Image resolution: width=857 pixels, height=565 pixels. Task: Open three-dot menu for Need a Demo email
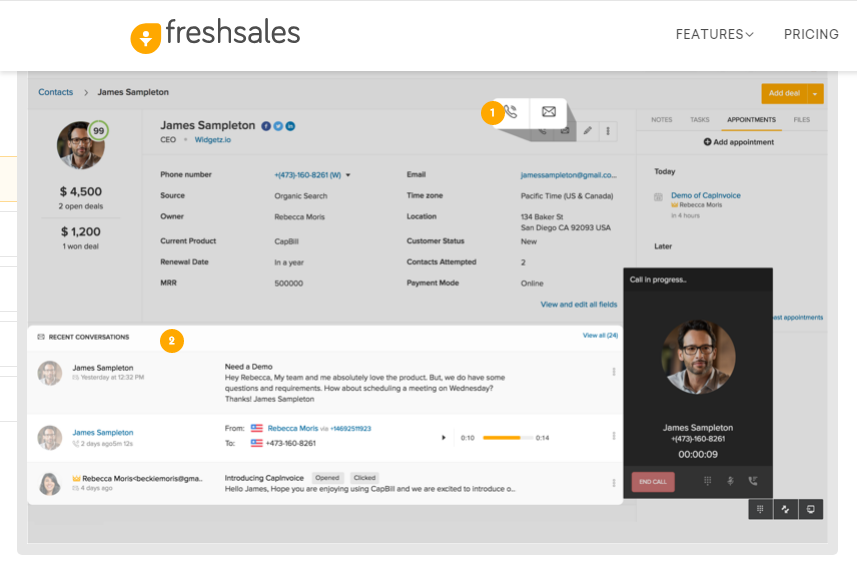point(614,372)
